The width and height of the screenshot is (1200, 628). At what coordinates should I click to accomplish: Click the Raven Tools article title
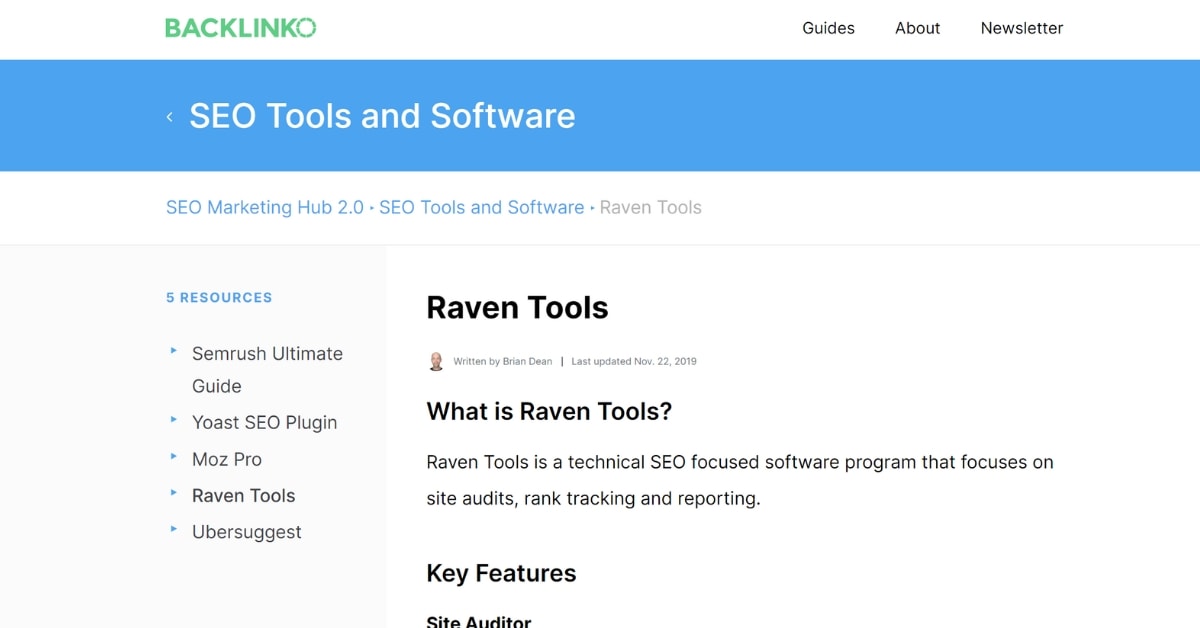[x=517, y=307]
